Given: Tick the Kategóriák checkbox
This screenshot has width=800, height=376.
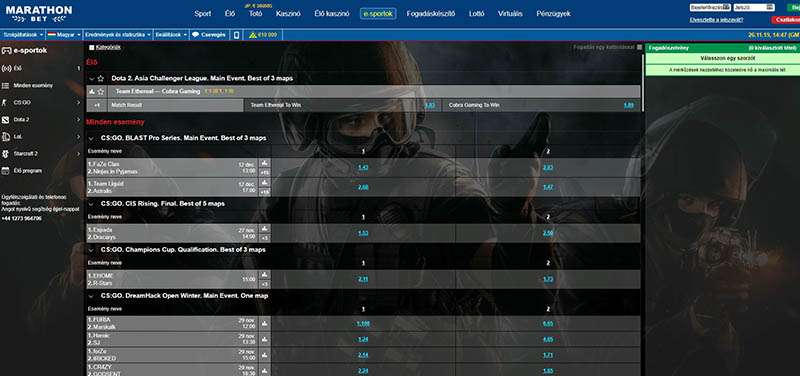Looking at the screenshot, I should pyautogui.click(x=91, y=47).
